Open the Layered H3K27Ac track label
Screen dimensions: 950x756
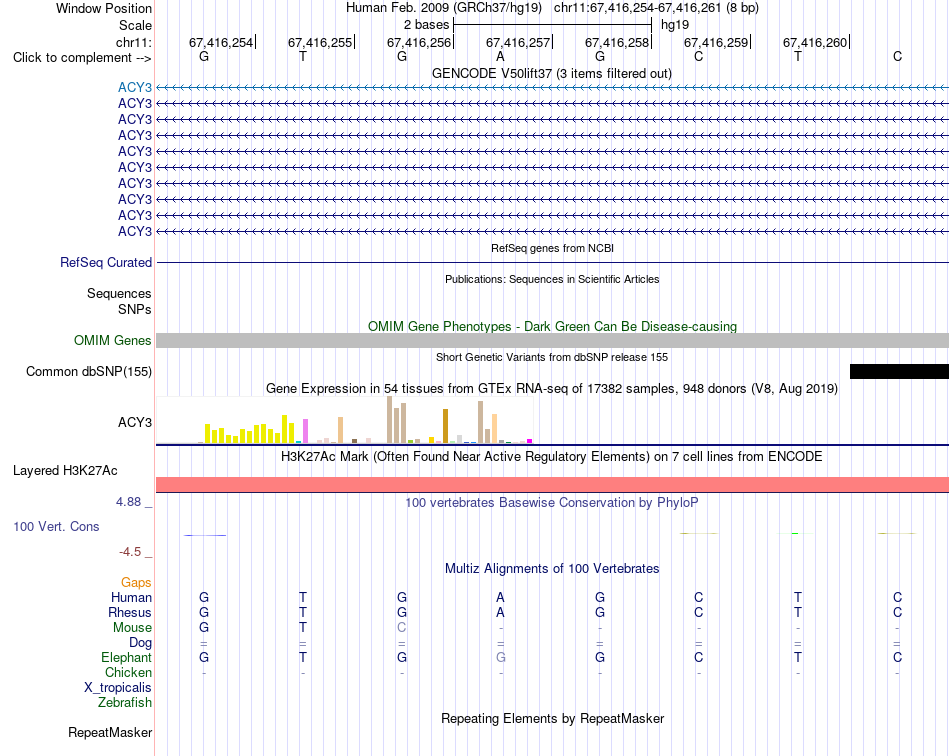pos(65,471)
